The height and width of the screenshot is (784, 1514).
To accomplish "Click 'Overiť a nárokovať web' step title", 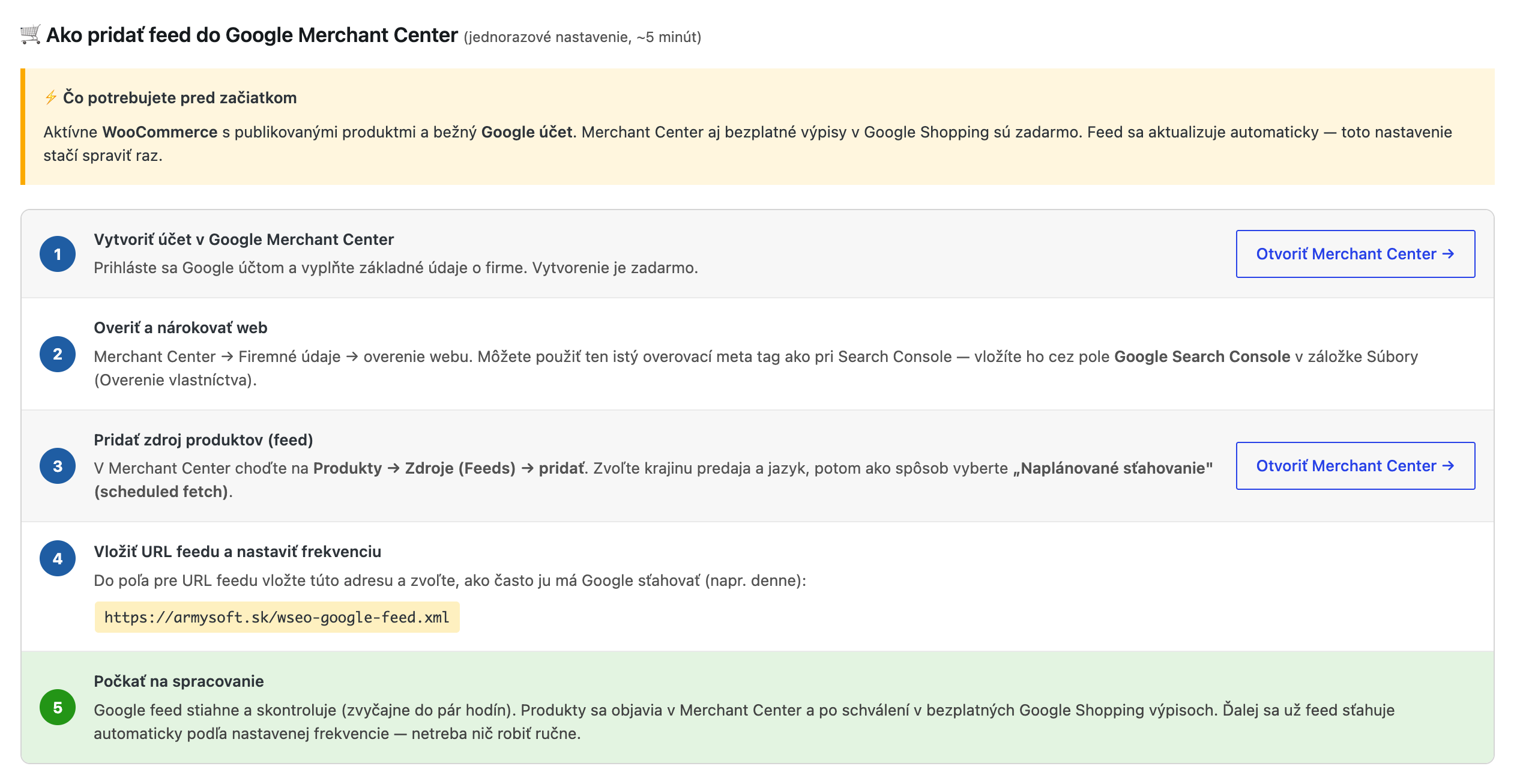I will [181, 328].
